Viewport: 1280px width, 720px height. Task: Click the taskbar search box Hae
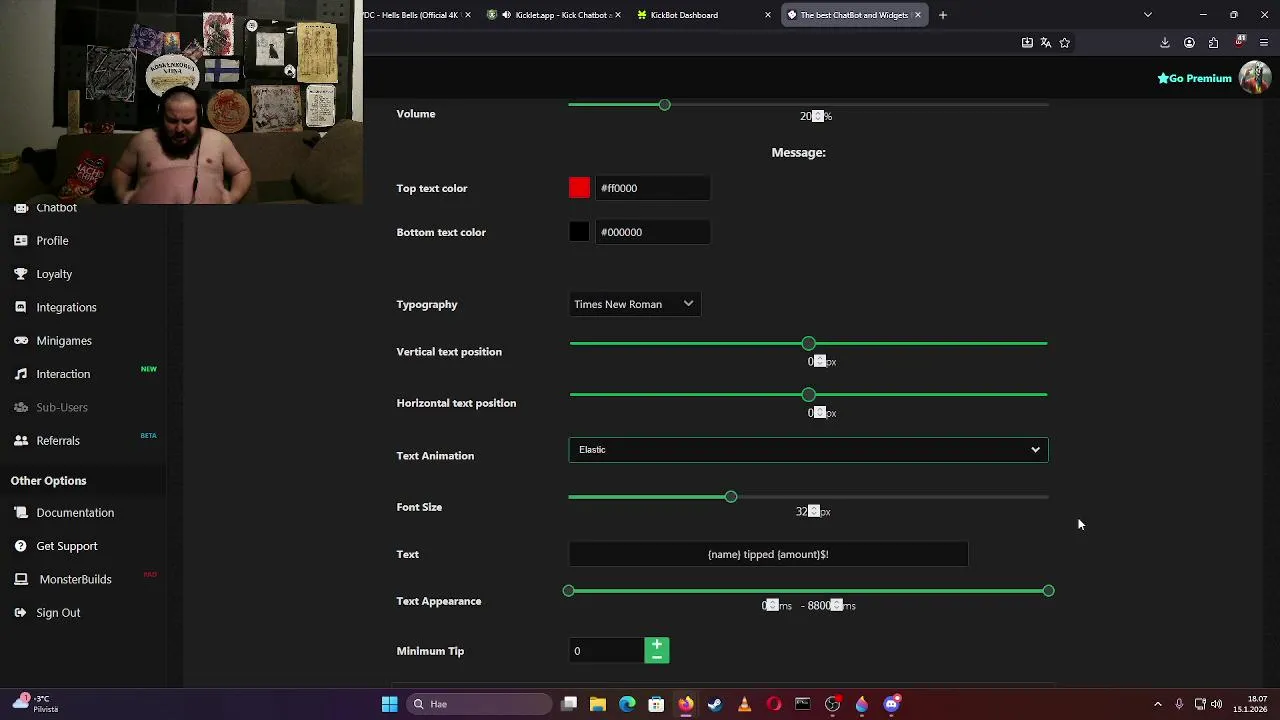[480, 704]
